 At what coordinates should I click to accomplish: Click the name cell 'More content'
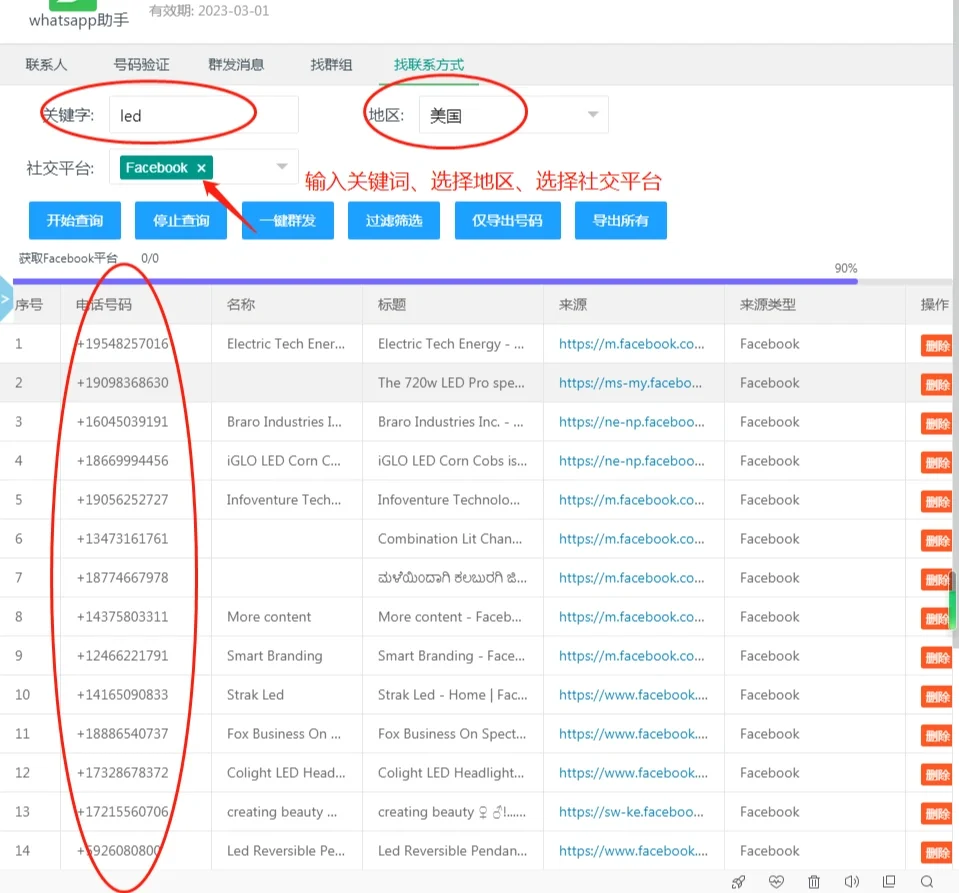(269, 617)
